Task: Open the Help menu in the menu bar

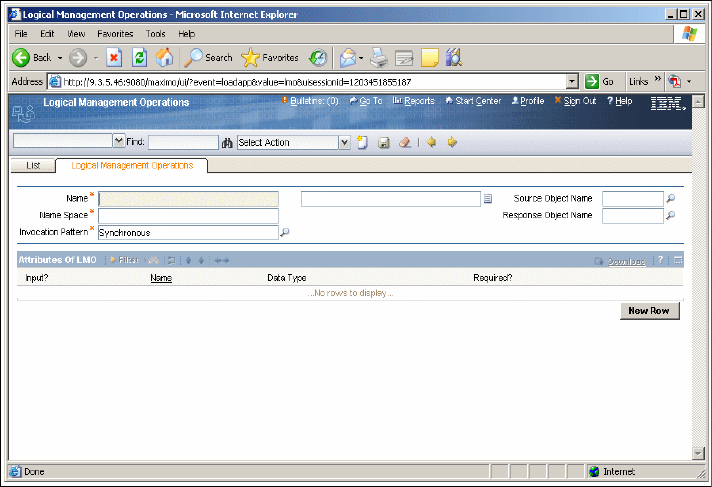Action: (186, 34)
